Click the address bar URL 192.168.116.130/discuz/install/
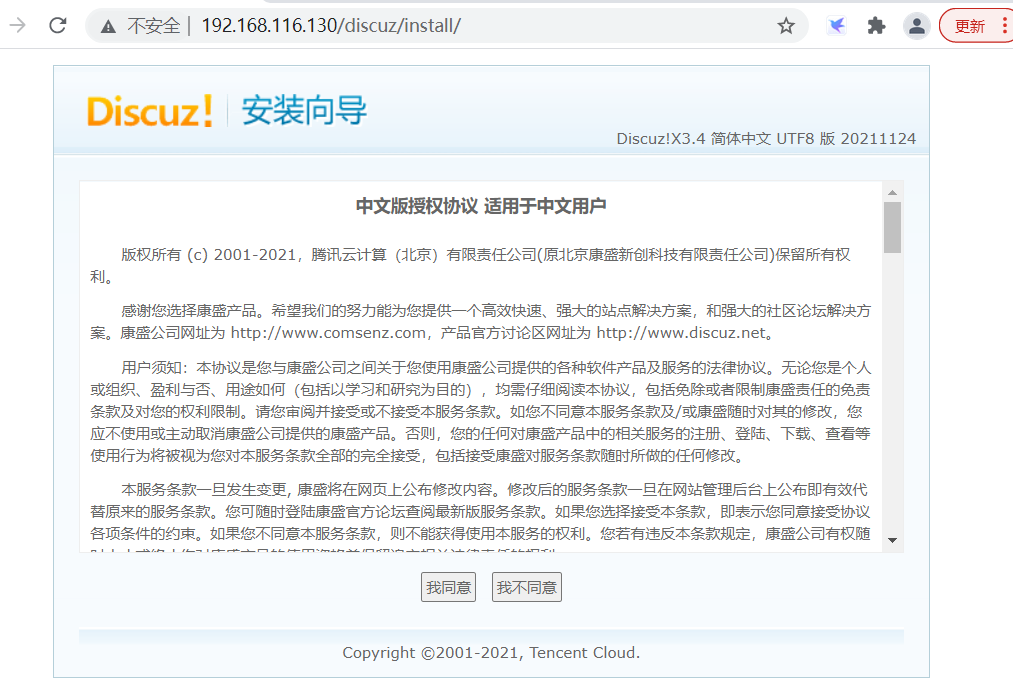The width and height of the screenshot is (1013, 683). click(331, 26)
